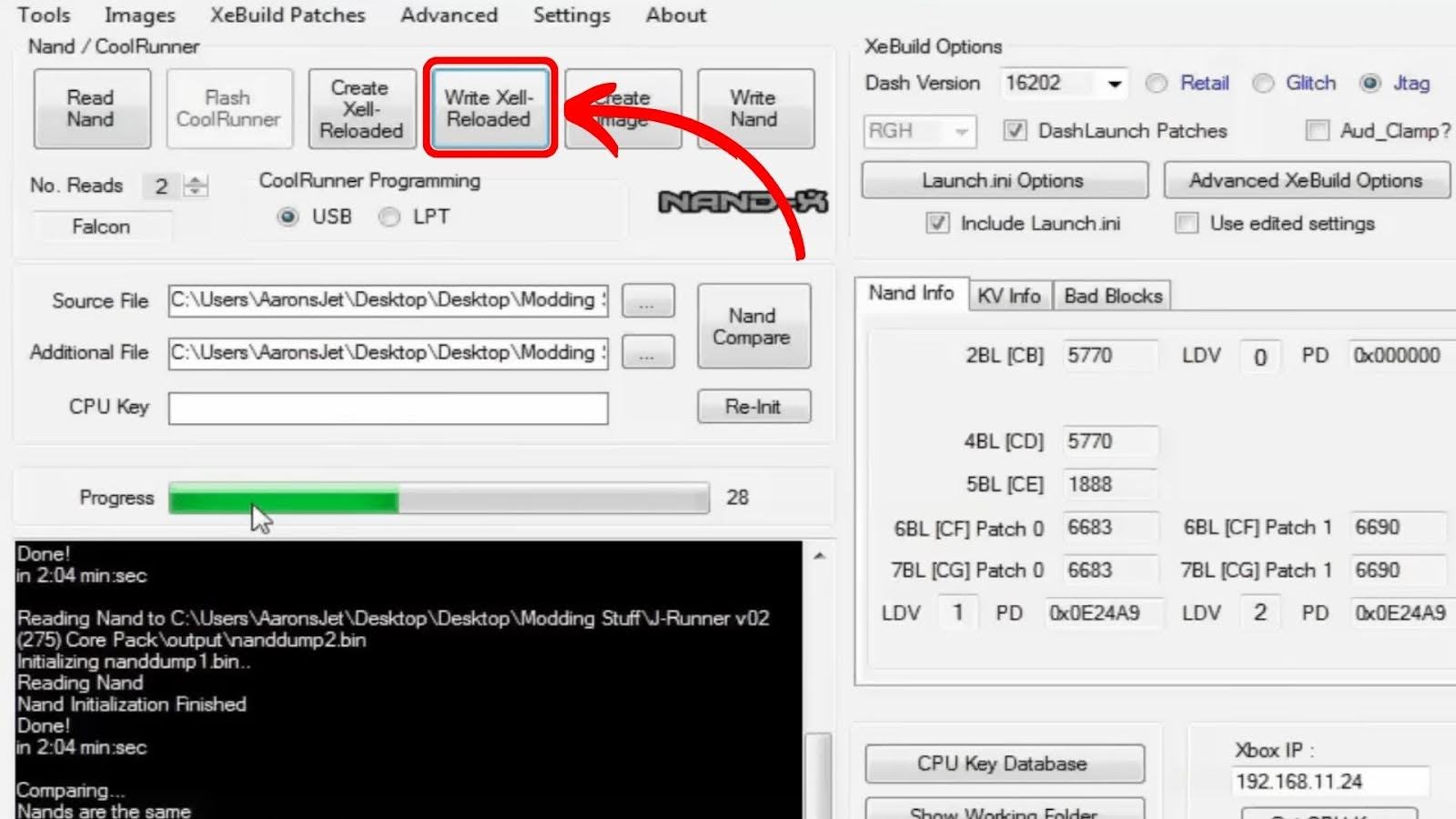Screen dimensions: 1456x819
Task: Click the Write Xell-Reloaded button
Action: pyautogui.click(x=489, y=107)
